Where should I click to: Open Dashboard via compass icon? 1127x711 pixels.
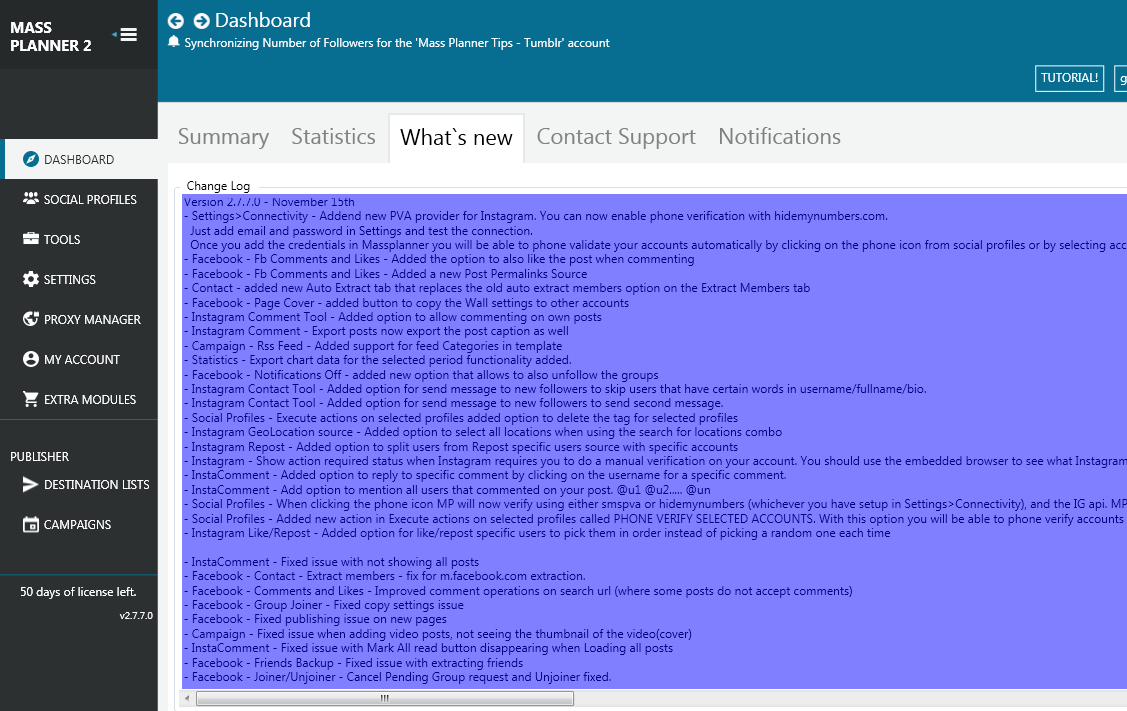[x=30, y=160]
